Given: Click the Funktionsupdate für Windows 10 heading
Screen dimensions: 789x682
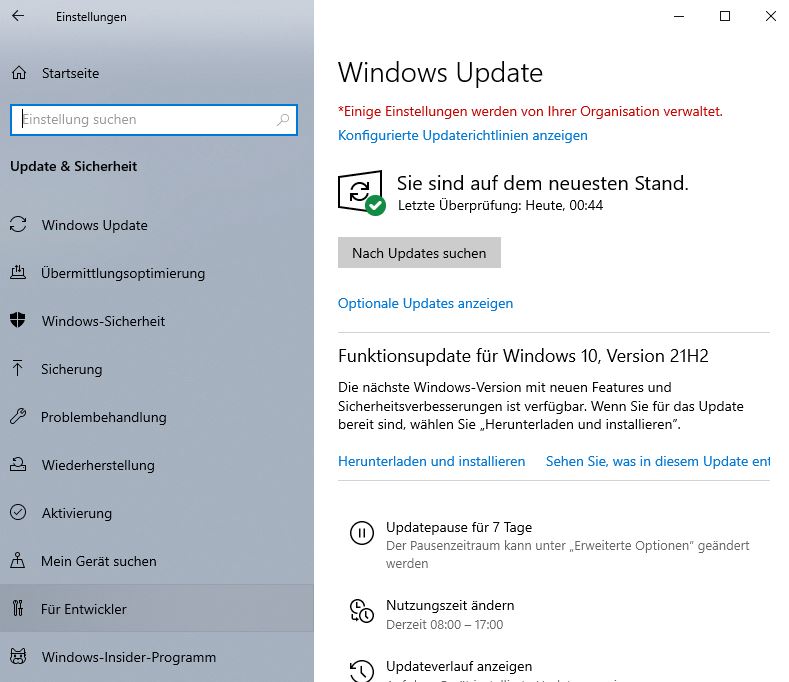Looking at the screenshot, I should 523,356.
